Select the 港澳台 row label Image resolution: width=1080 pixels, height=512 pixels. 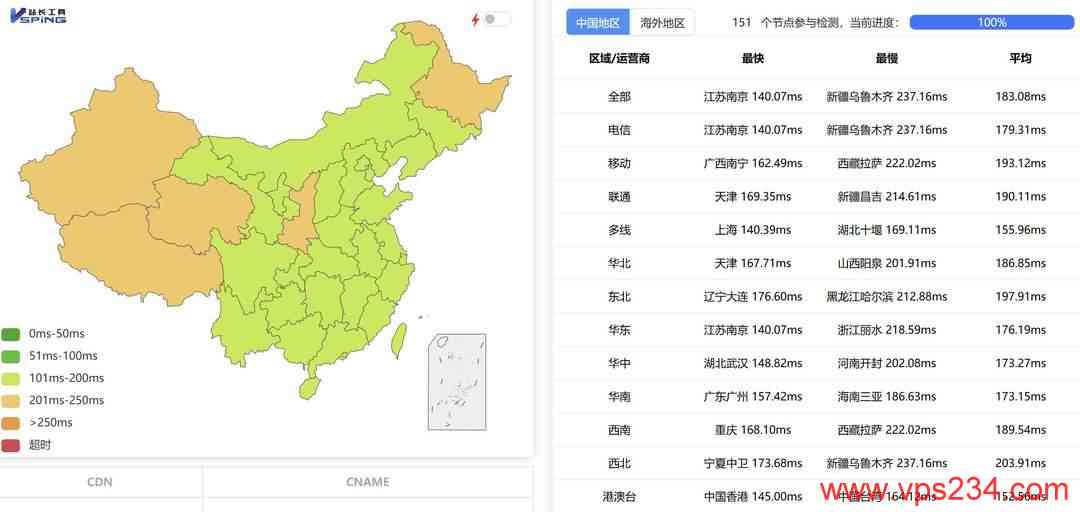619,496
